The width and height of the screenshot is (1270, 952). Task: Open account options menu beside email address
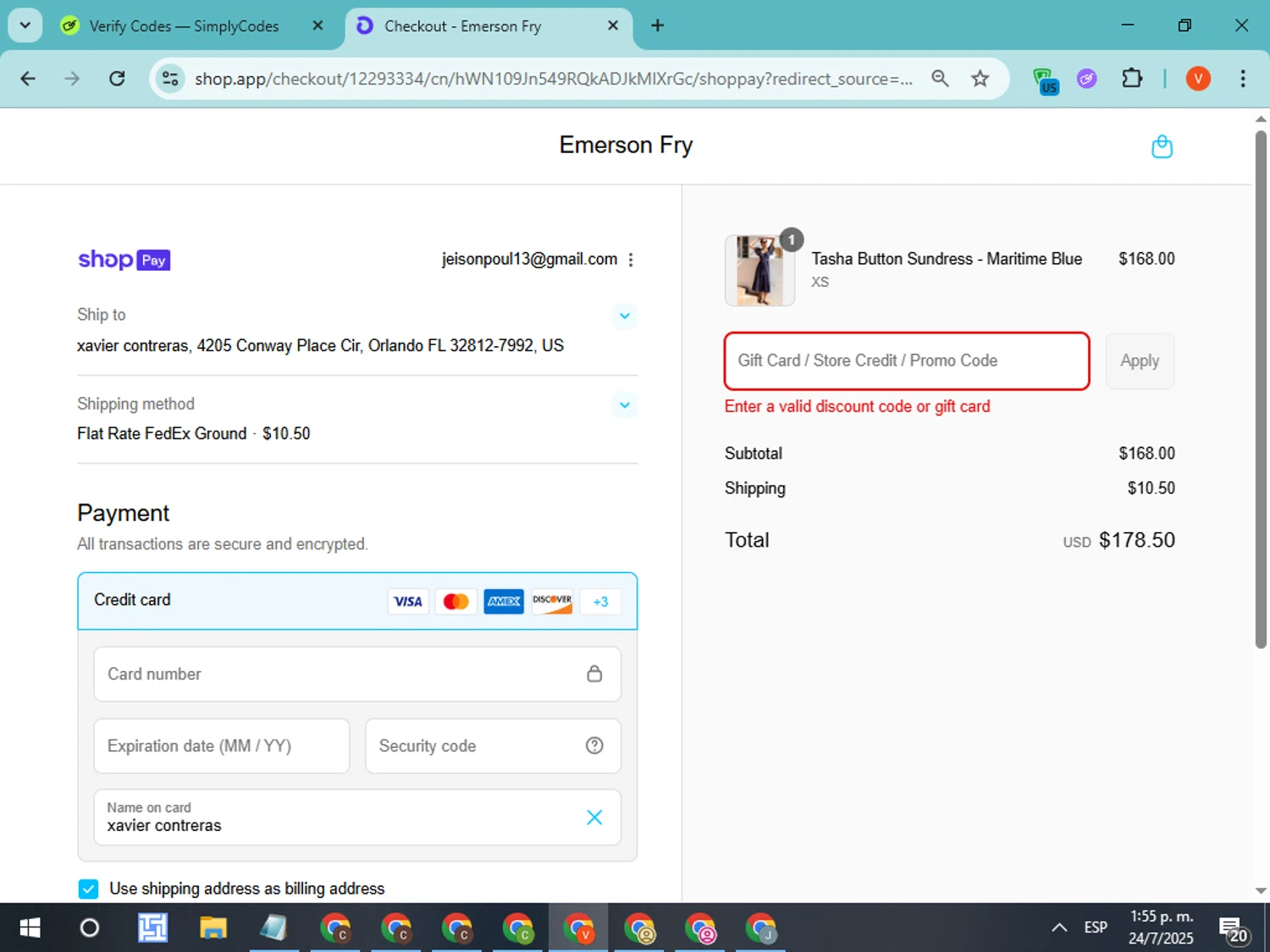pyautogui.click(x=631, y=260)
